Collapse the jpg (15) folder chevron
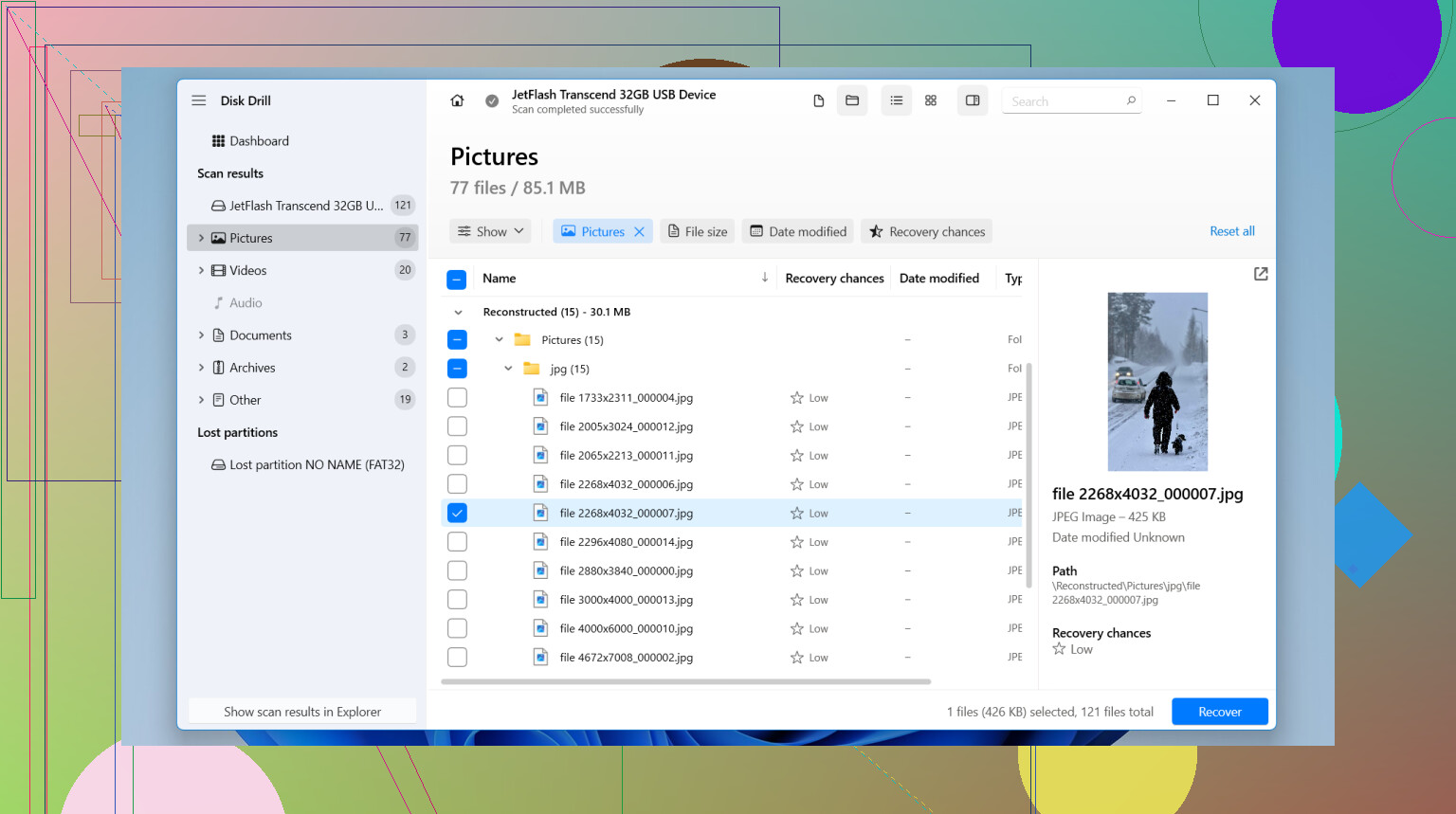1456x814 pixels. 508,369
